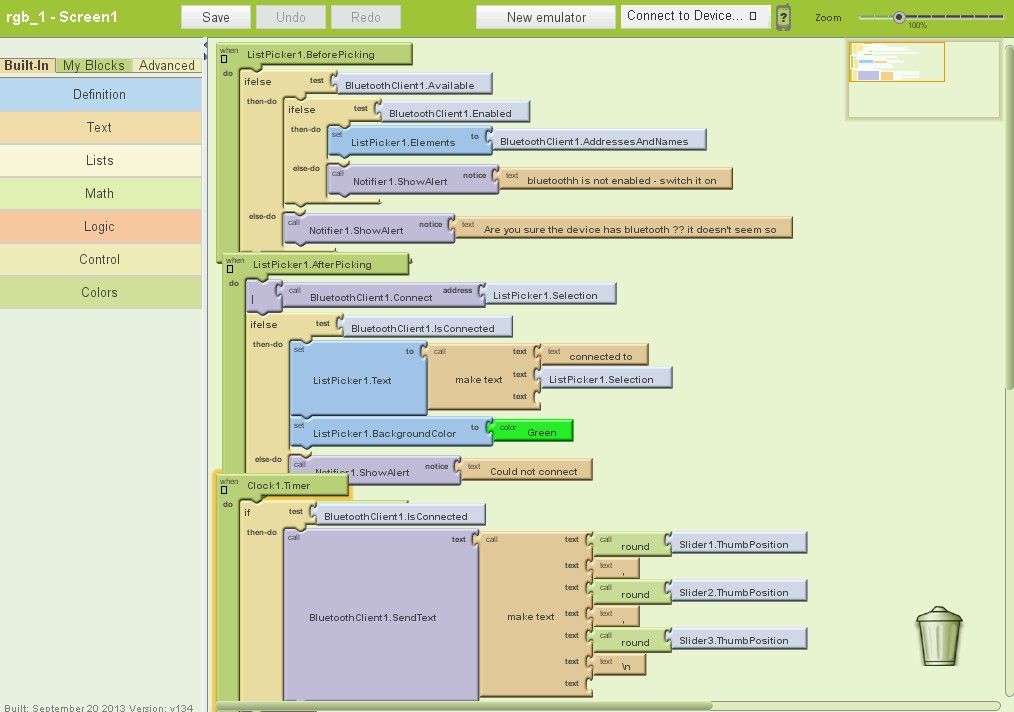The height and width of the screenshot is (712, 1014).
Task: Switch to the Advanced tab
Action: click(x=166, y=65)
